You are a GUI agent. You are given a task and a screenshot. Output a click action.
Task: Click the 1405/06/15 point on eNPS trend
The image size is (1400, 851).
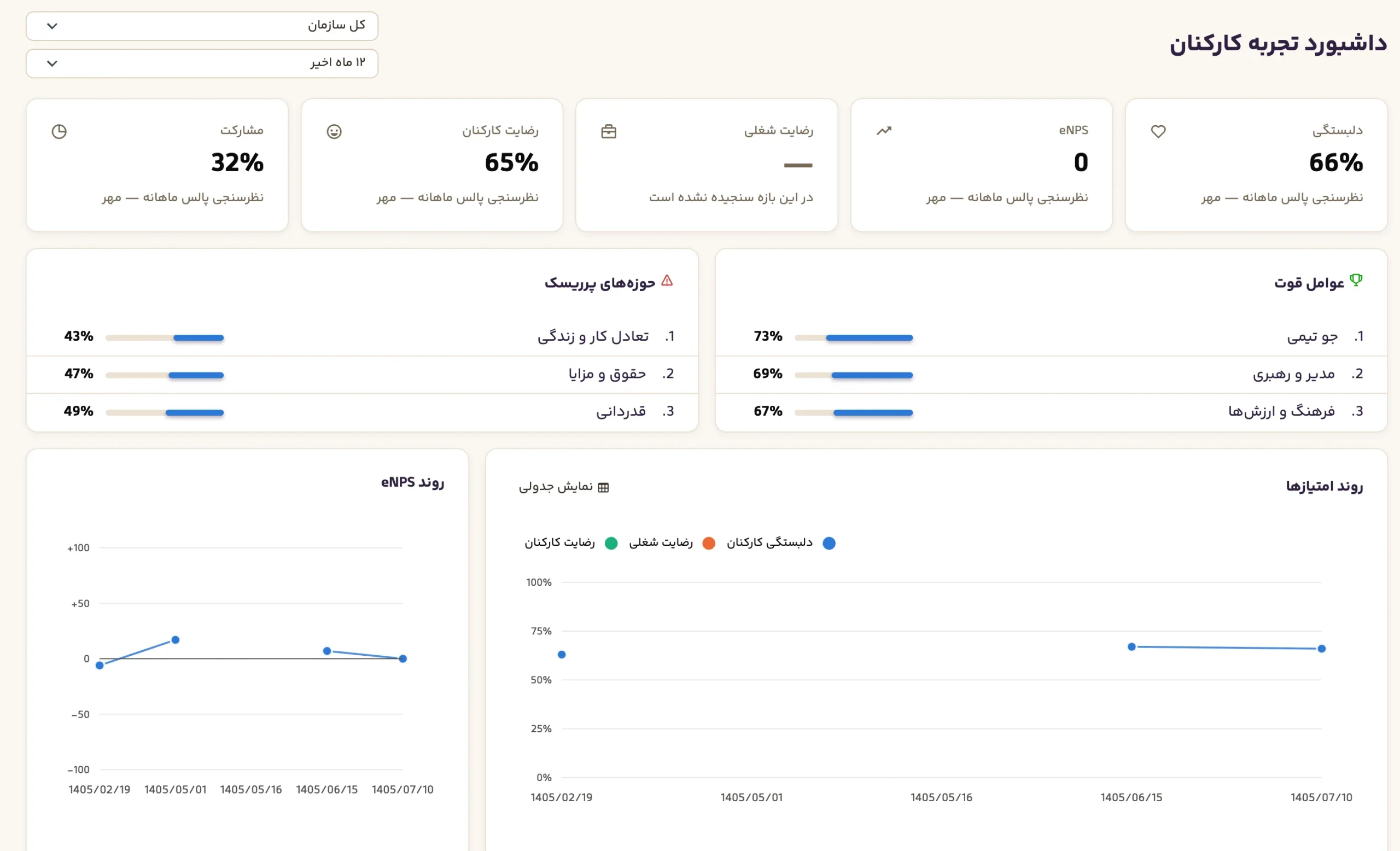326,650
